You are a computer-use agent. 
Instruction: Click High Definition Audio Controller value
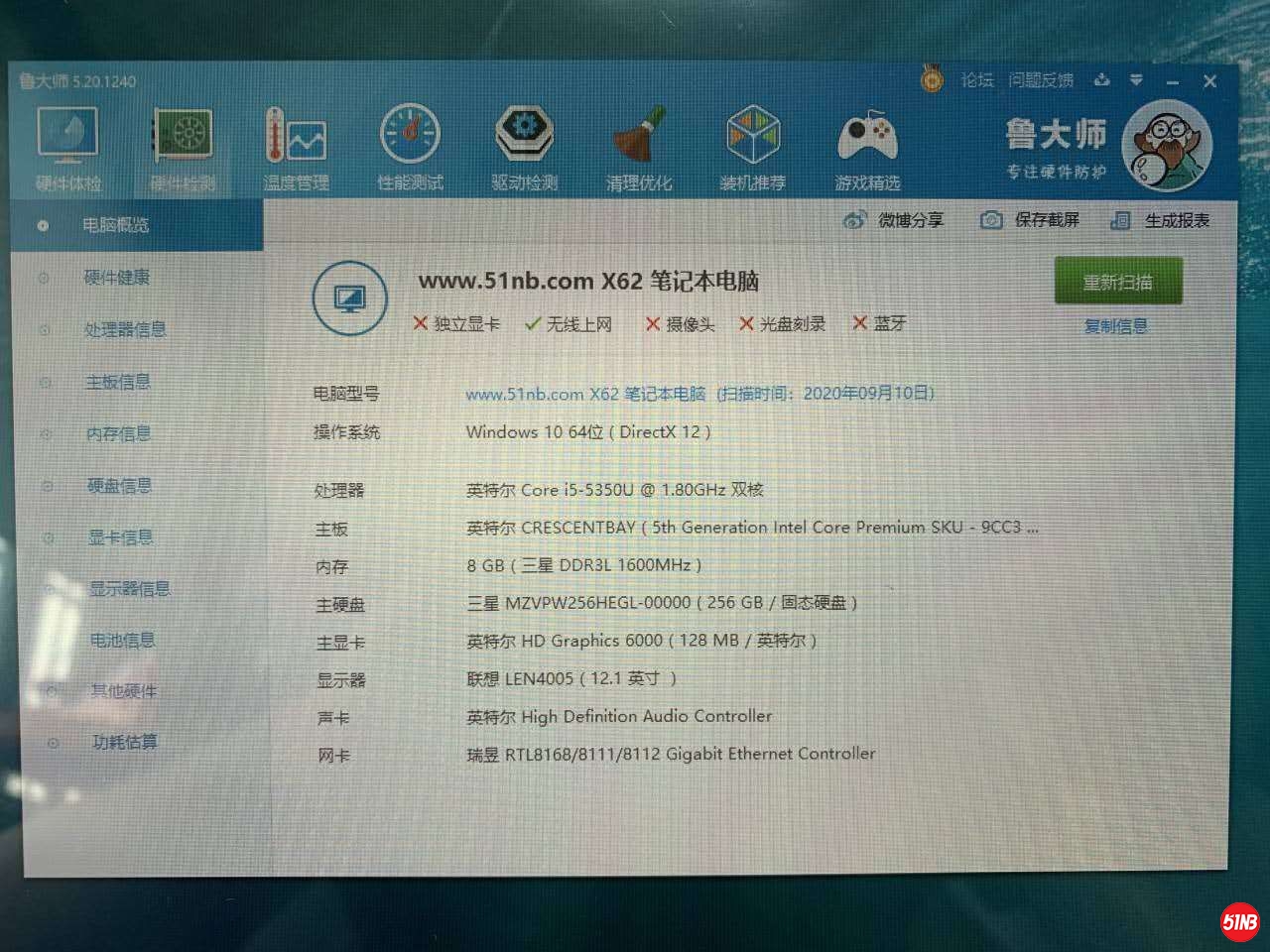[x=619, y=716]
